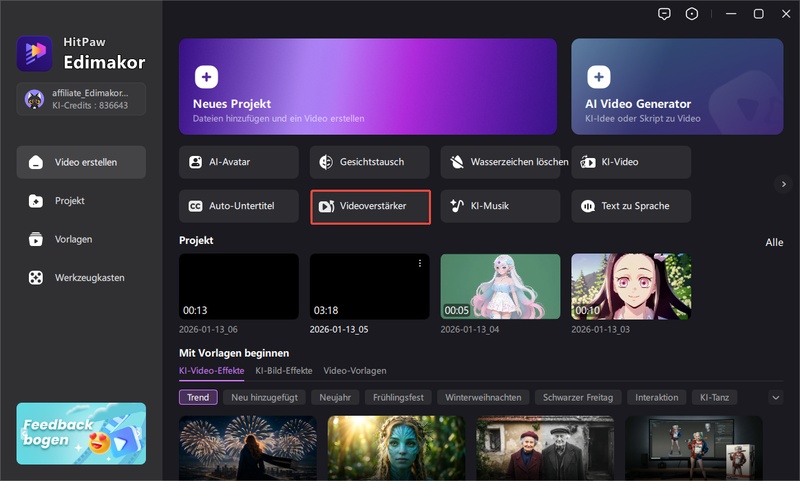
Task: Open project thumbnail 2026-01-13_04
Action: (500, 286)
